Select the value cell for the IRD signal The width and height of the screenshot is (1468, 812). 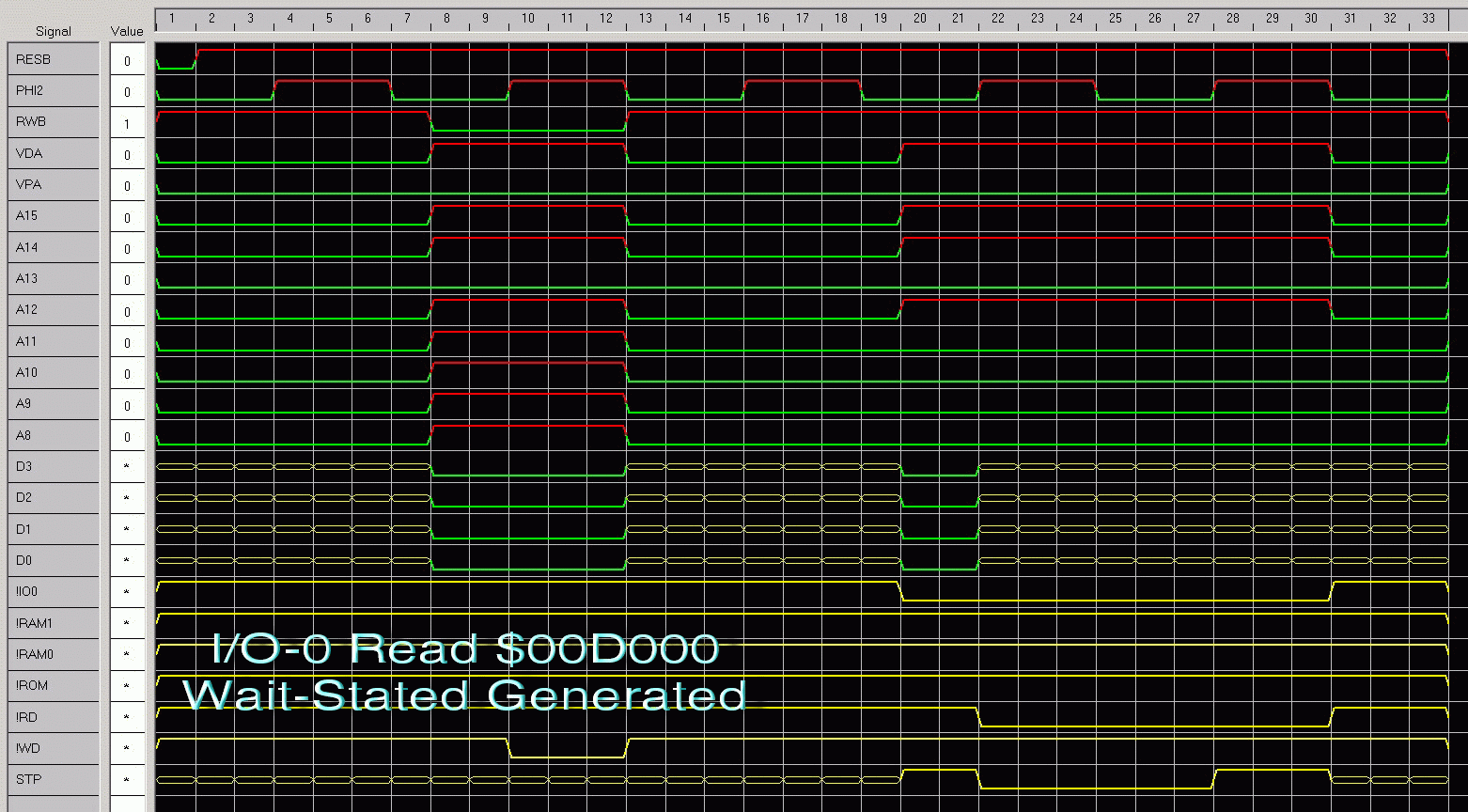(x=127, y=717)
